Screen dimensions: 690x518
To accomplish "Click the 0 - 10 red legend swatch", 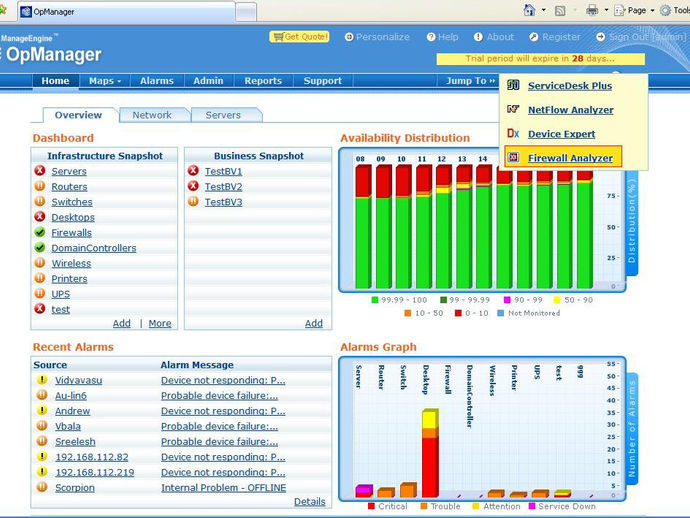I will click(458, 313).
